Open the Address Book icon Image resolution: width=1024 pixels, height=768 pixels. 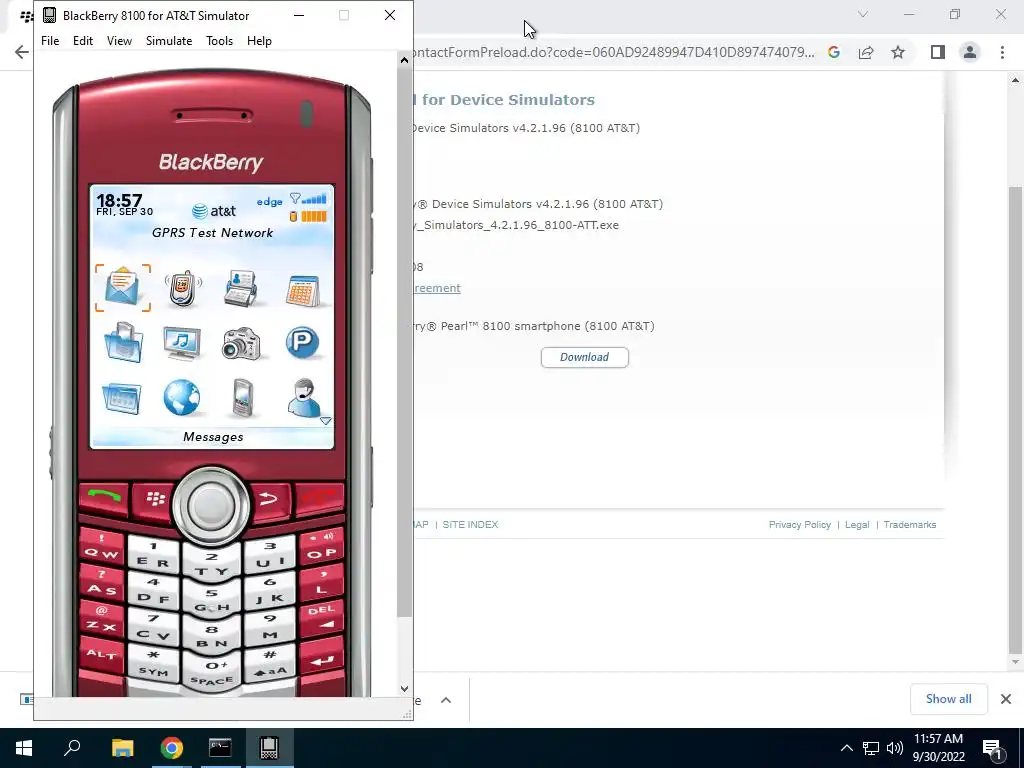(241, 288)
